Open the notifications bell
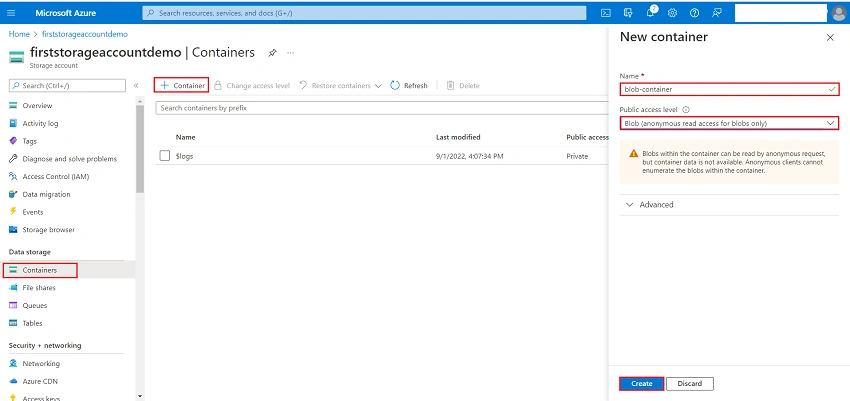 (651, 13)
